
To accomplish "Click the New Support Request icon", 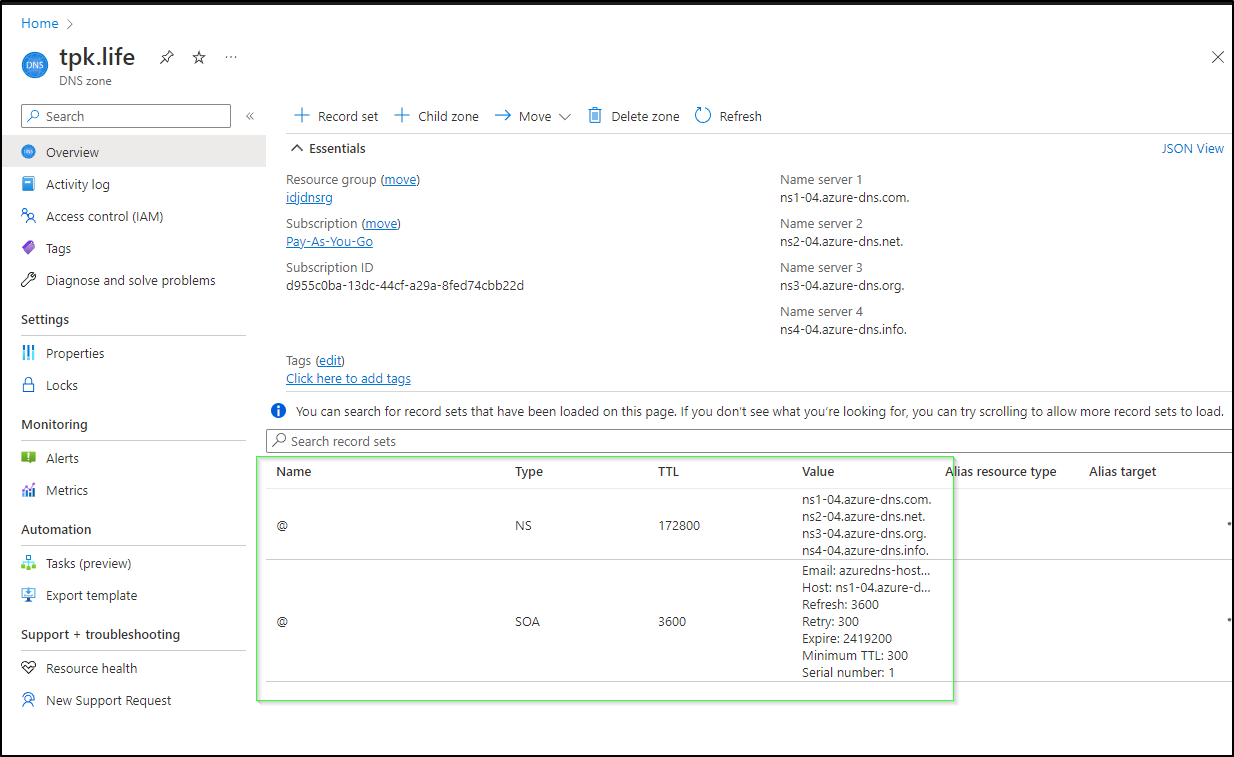I will pos(29,700).
